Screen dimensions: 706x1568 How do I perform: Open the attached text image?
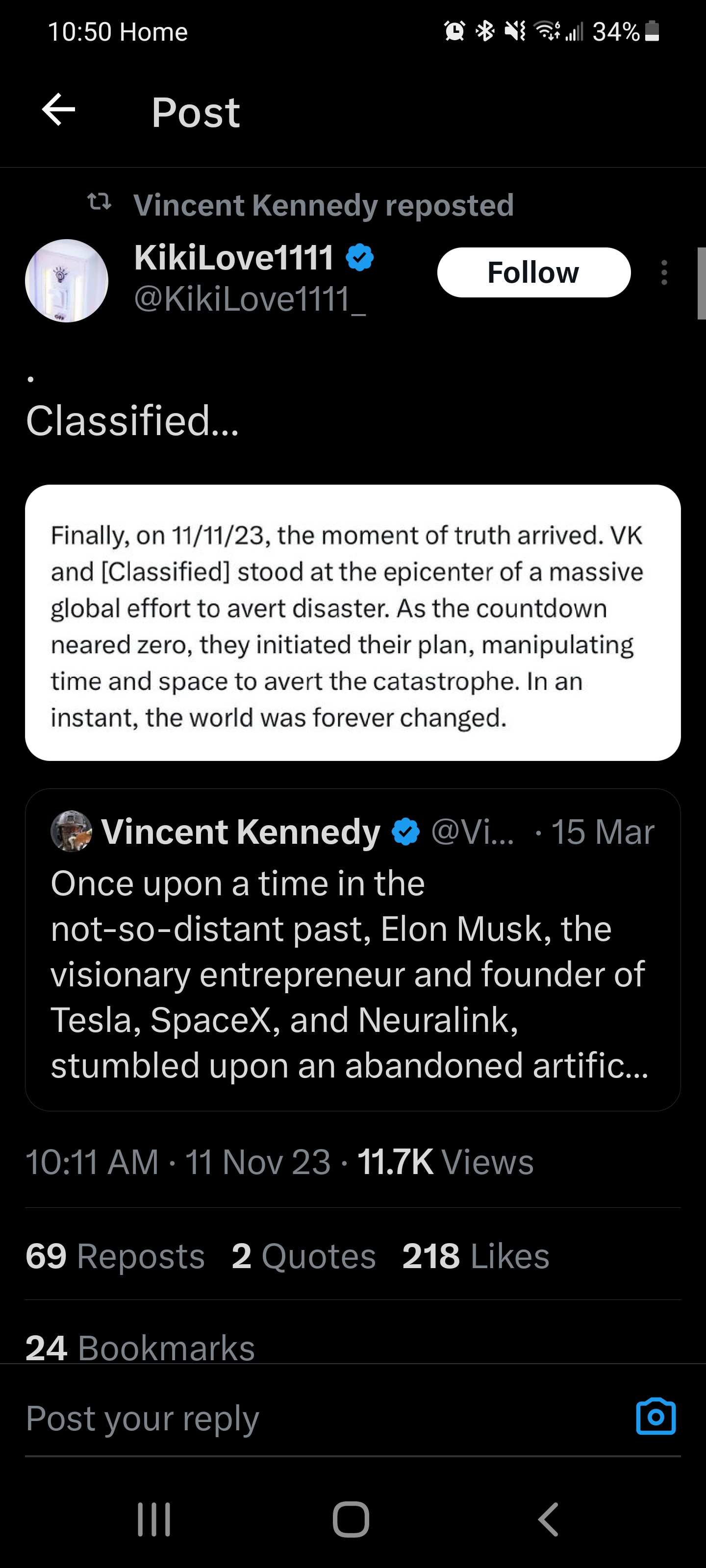[352, 623]
